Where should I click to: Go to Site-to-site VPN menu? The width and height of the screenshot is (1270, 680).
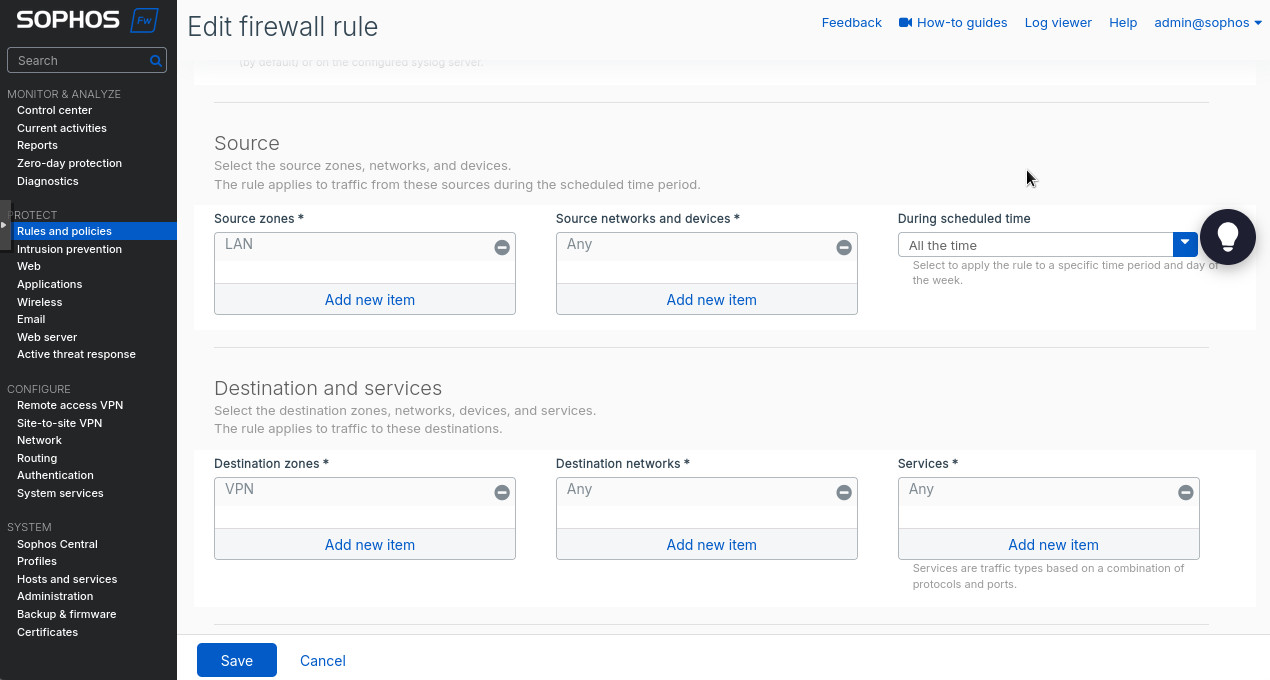tap(59, 423)
